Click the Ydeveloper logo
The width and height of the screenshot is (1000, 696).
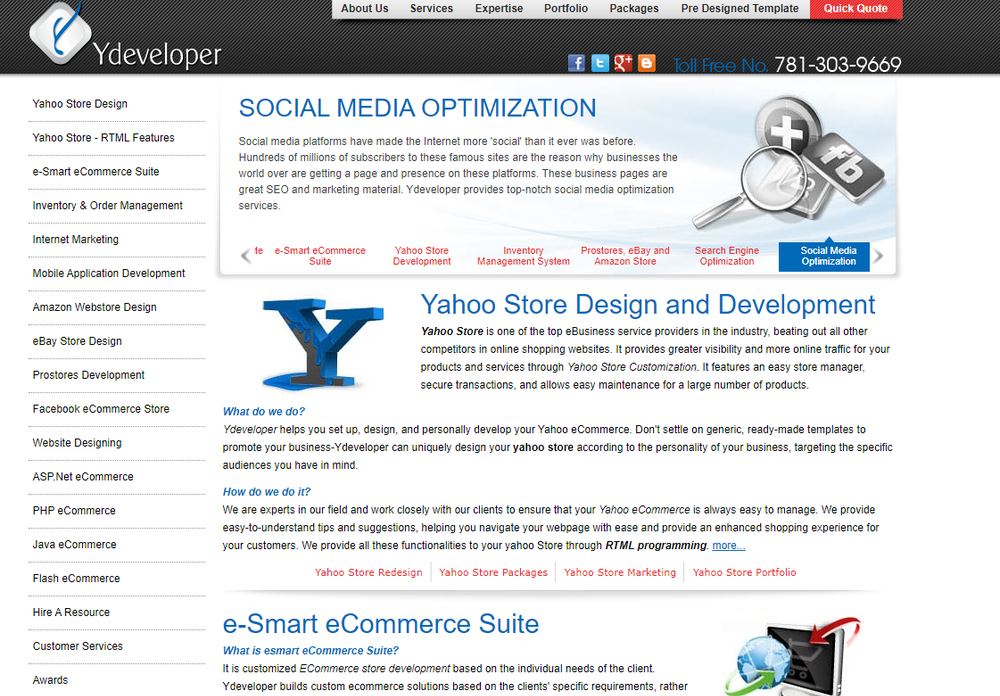pyautogui.click(x=125, y=36)
